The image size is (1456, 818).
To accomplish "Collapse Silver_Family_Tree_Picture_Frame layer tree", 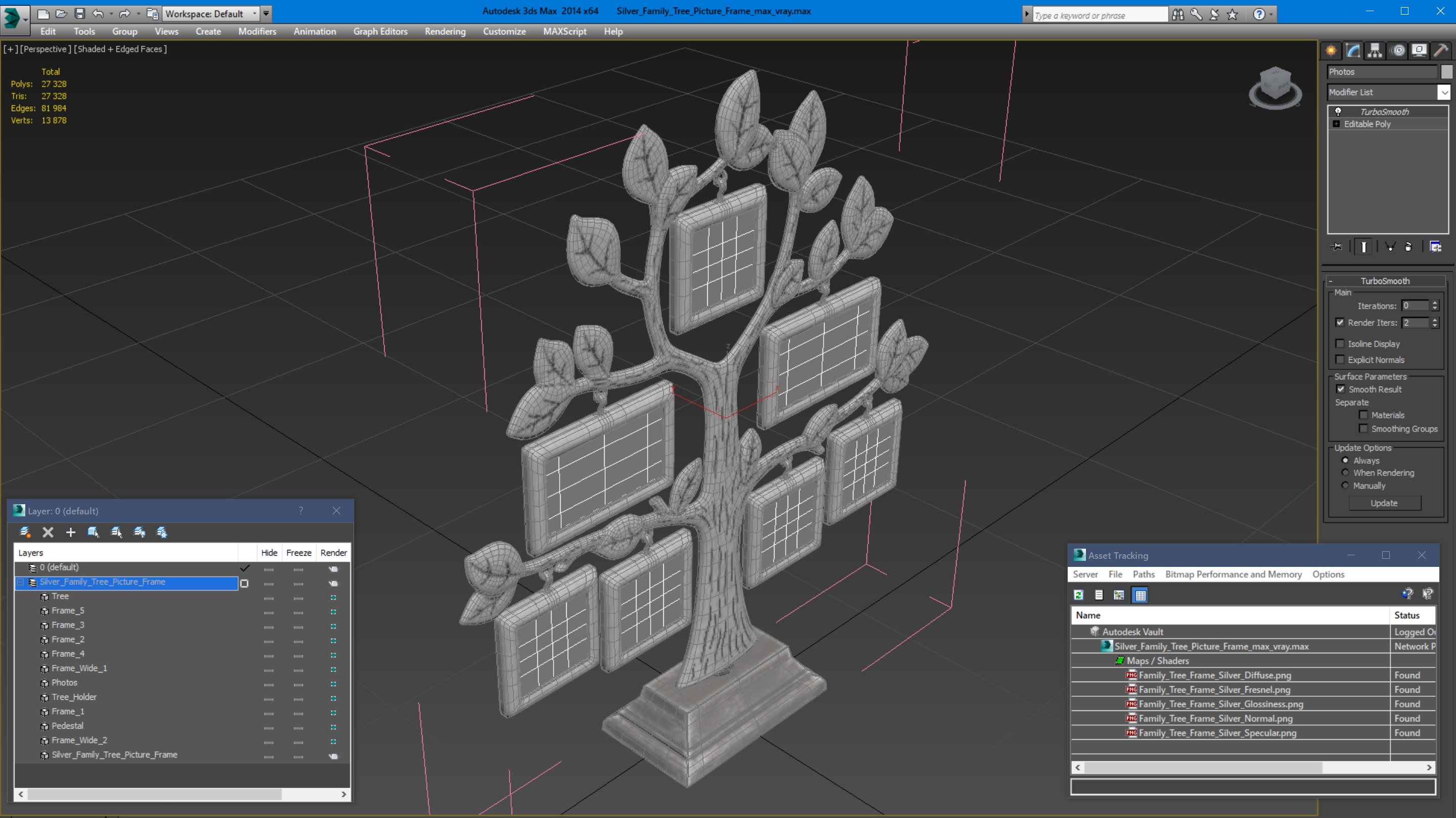I will click(20, 582).
